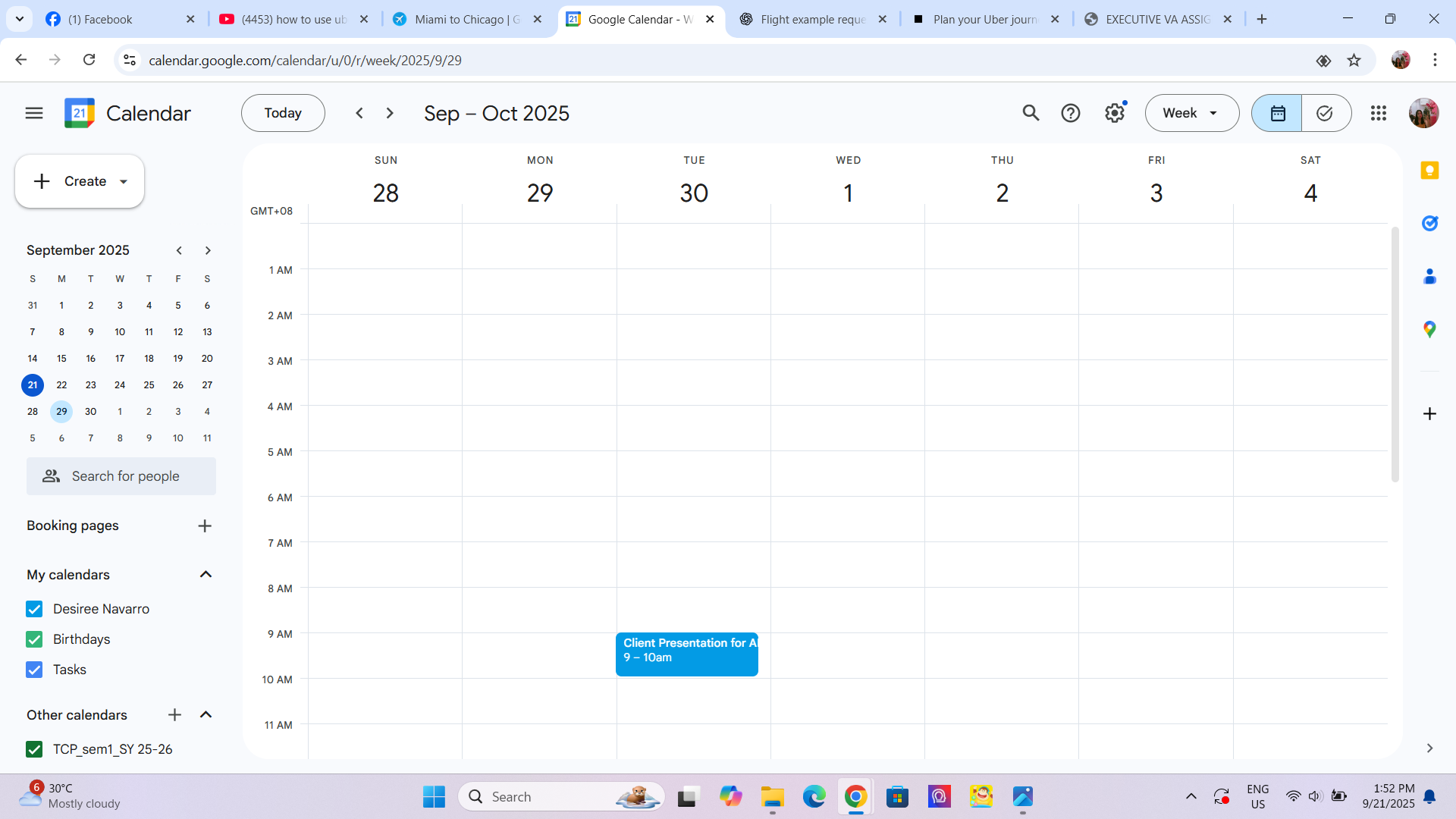Open the calendar search icon
The width and height of the screenshot is (1456, 819).
point(1030,113)
